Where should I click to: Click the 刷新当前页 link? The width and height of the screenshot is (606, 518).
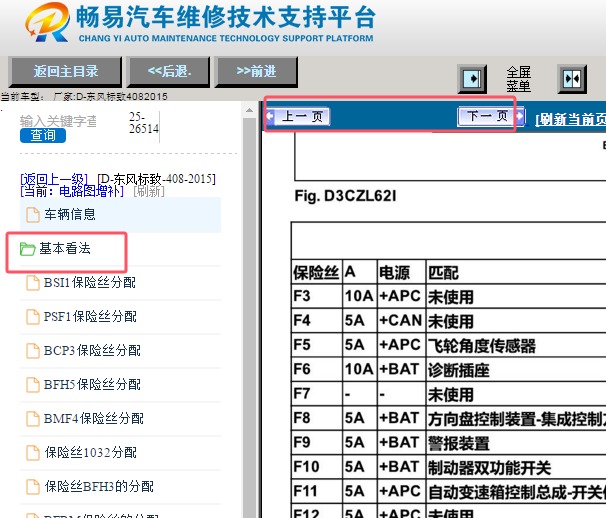(x=570, y=119)
